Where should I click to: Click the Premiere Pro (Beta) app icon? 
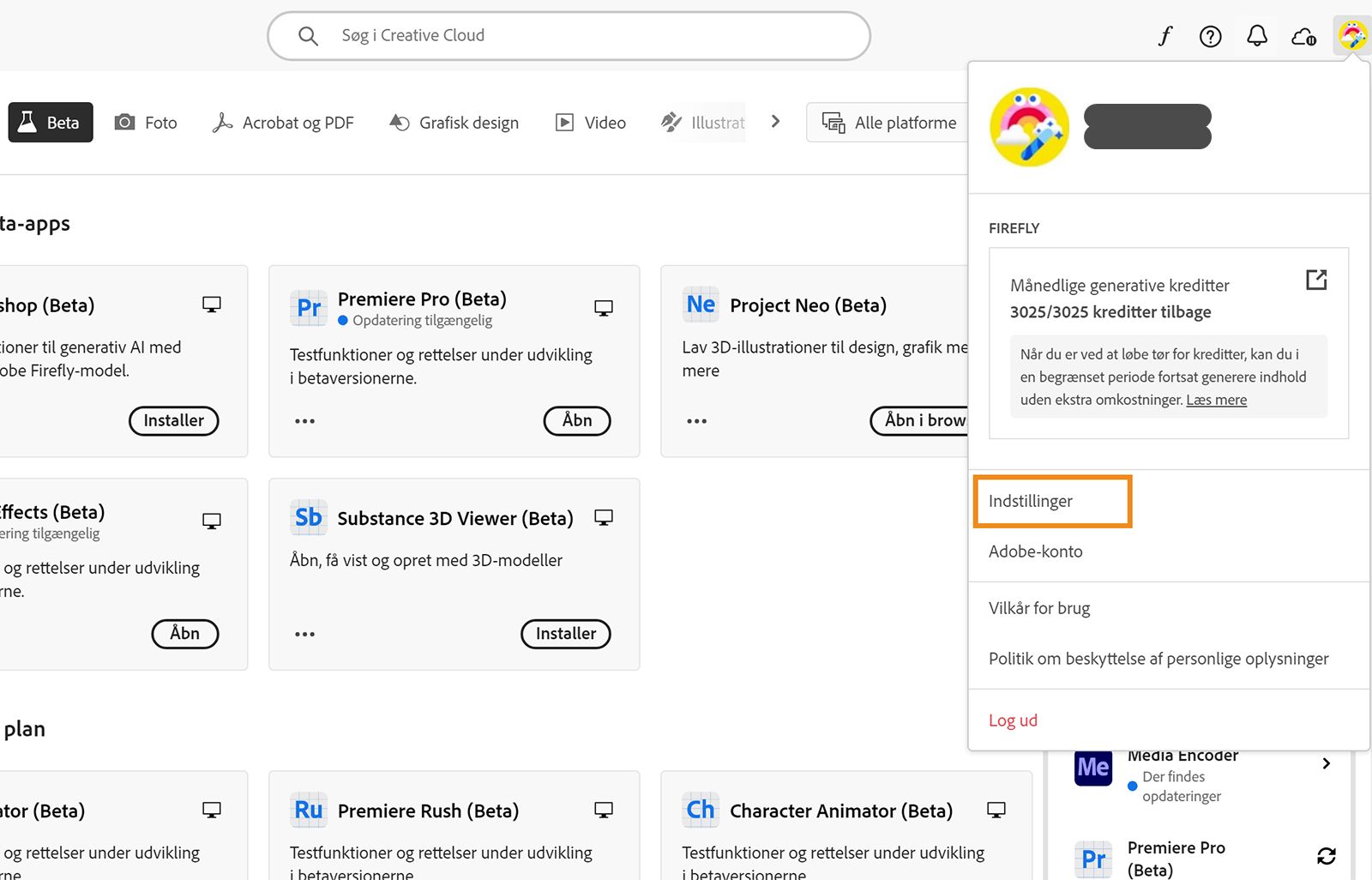pyautogui.click(x=309, y=308)
